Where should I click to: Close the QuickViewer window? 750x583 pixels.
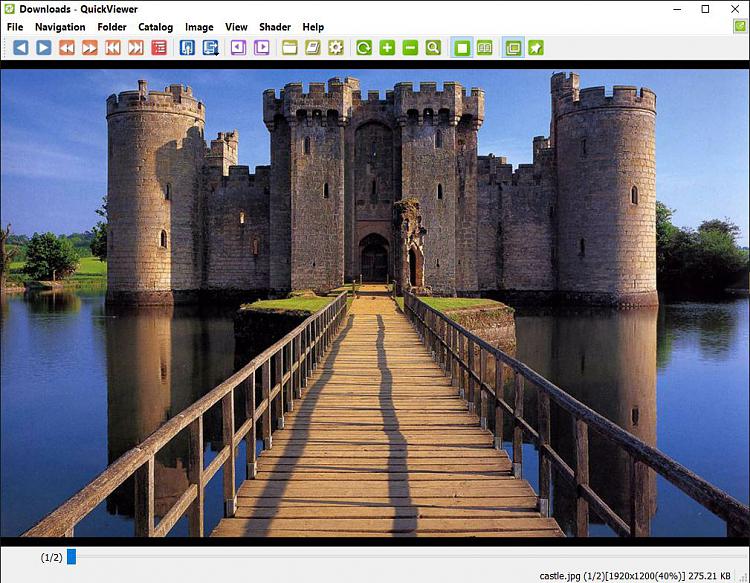(x=735, y=9)
